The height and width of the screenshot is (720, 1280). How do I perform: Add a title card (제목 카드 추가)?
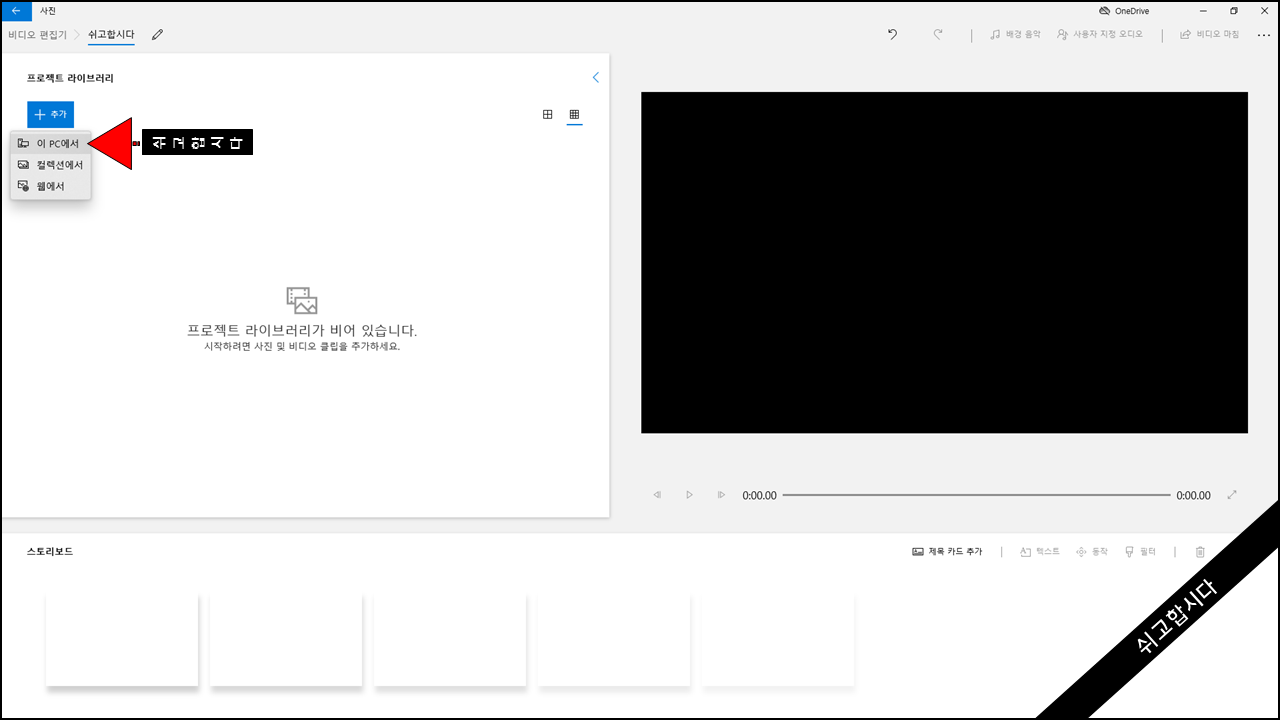(x=947, y=552)
